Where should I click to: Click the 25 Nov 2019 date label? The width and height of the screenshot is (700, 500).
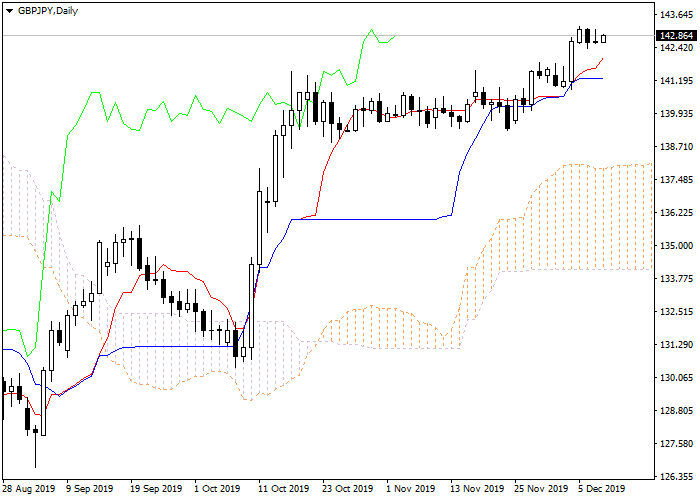541,489
